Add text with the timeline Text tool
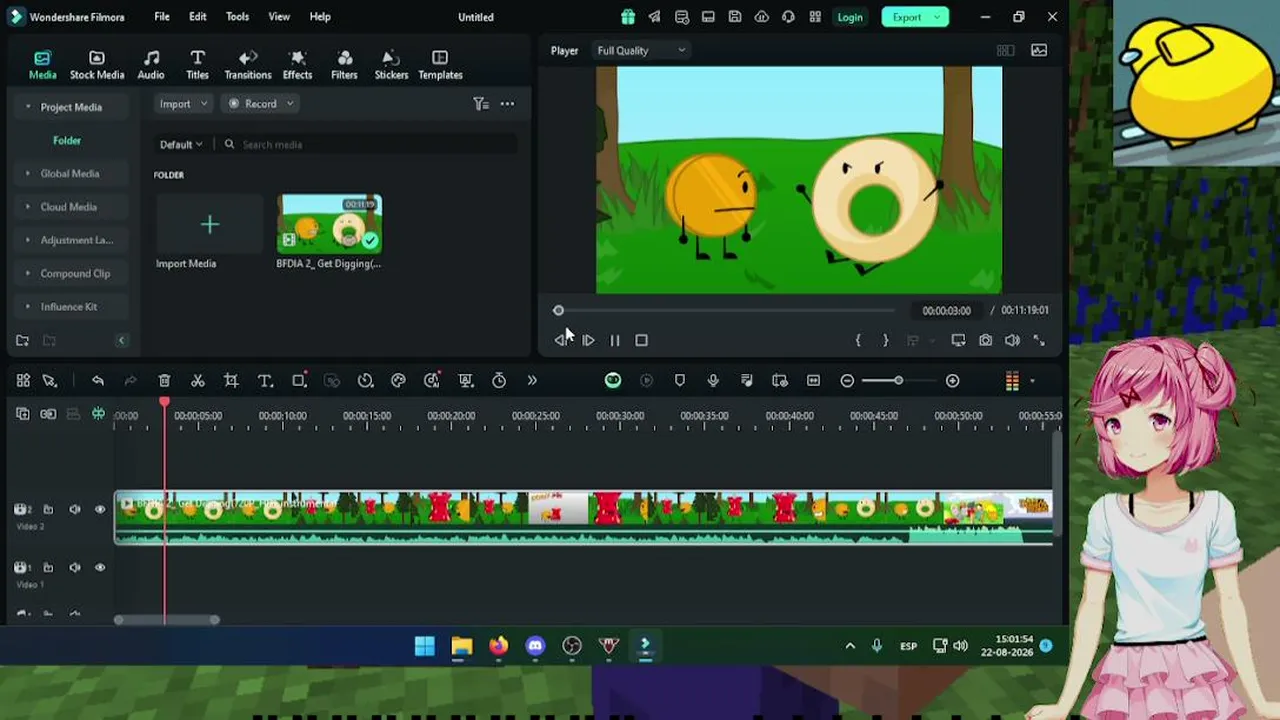The height and width of the screenshot is (720, 1280). [265, 381]
